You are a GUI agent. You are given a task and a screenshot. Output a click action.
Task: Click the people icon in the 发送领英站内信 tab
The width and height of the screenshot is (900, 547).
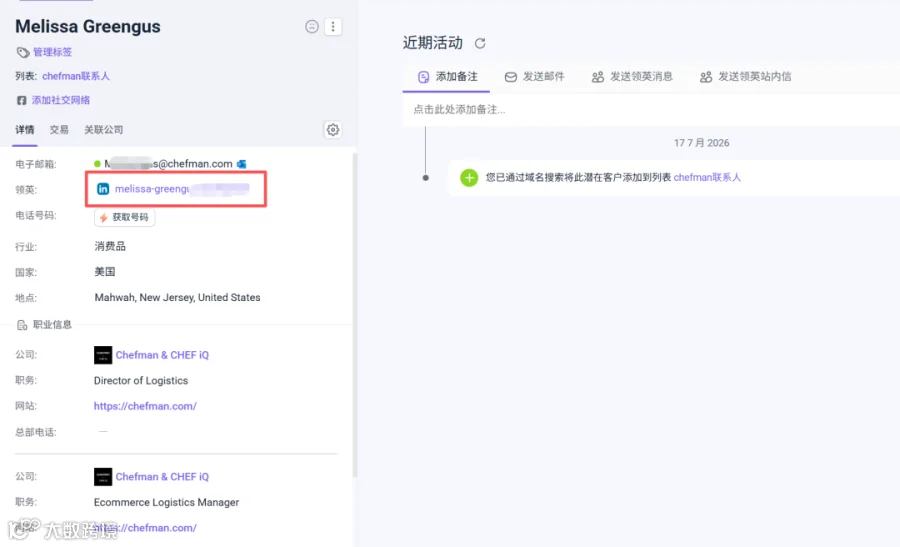coord(706,77)
